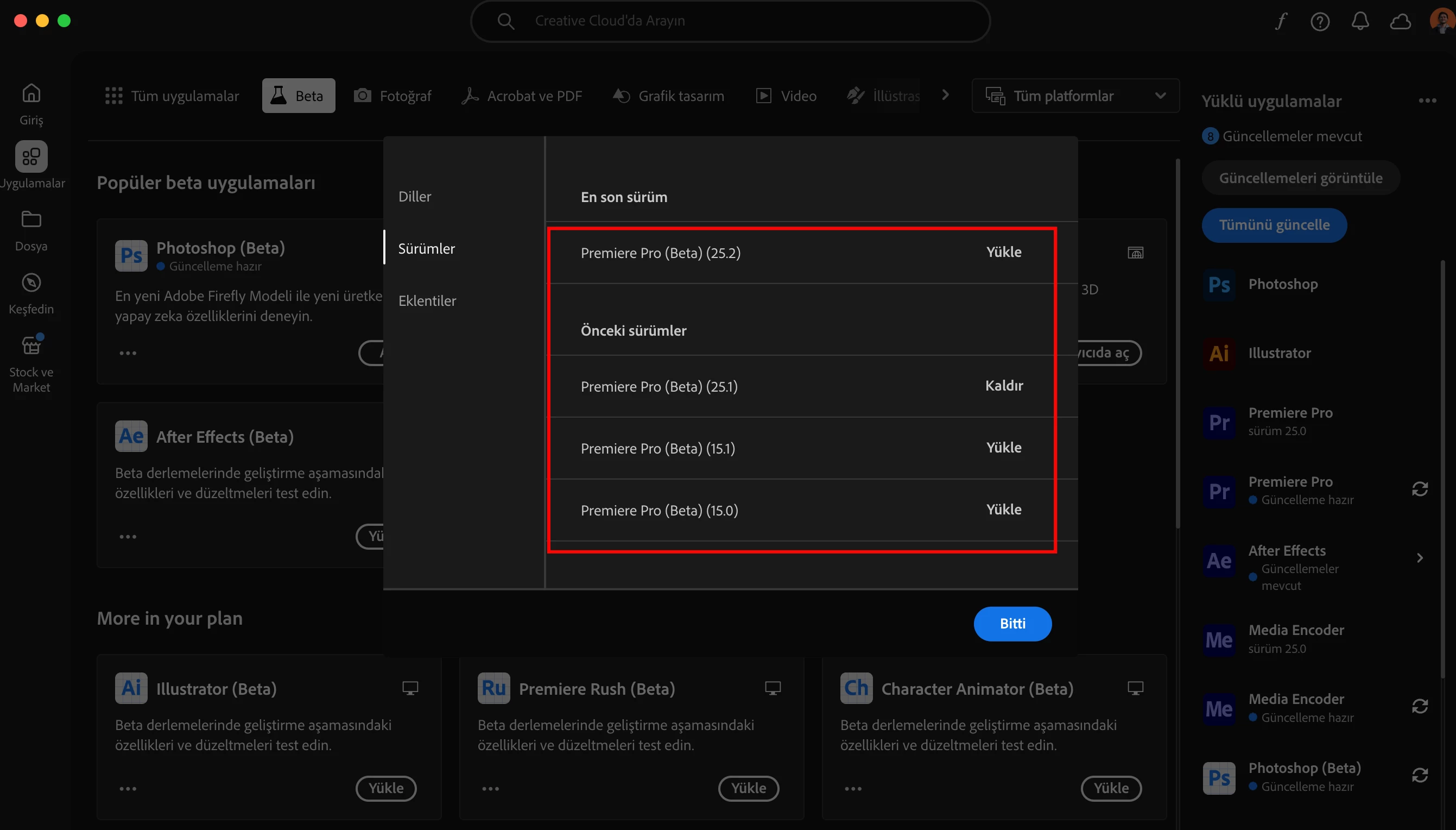
Task: Click the Önceki sürümler heading
Action: coord(634,331)
